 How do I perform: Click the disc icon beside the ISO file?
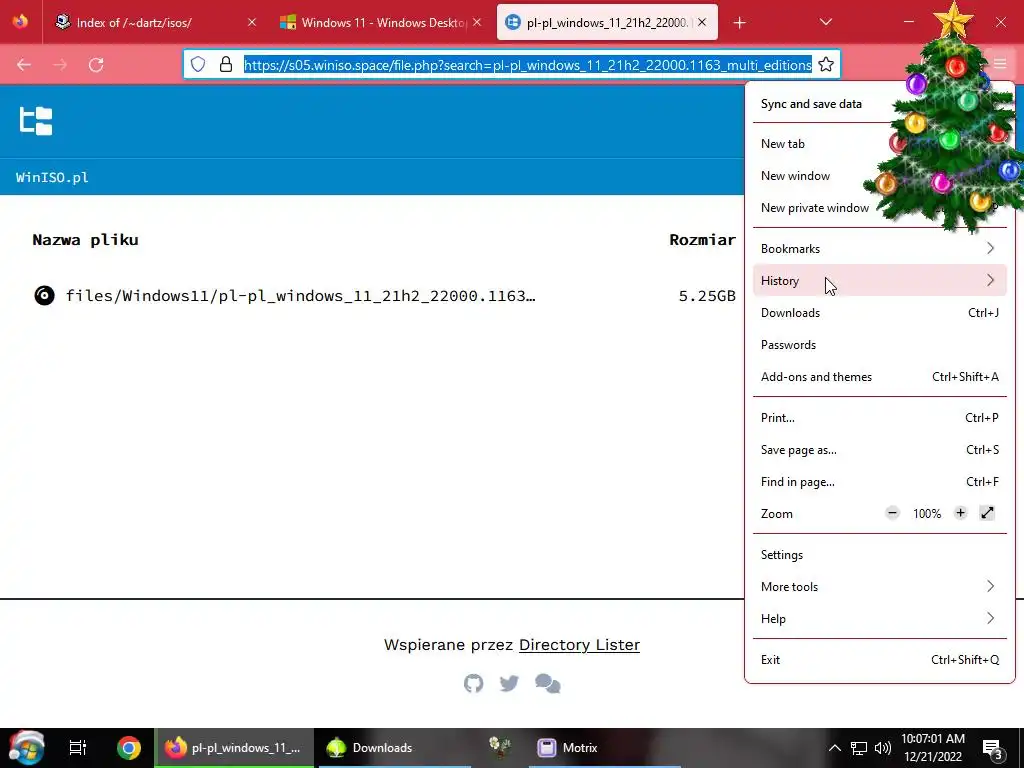click(x=44, y=296)
